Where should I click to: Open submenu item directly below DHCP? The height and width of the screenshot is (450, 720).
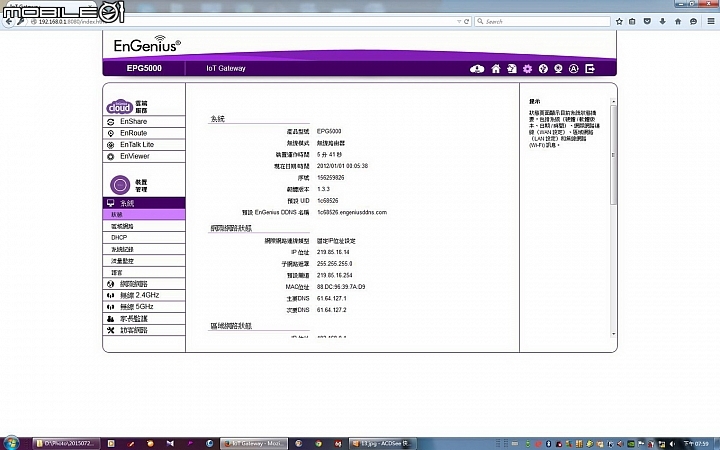click(144, 249)
